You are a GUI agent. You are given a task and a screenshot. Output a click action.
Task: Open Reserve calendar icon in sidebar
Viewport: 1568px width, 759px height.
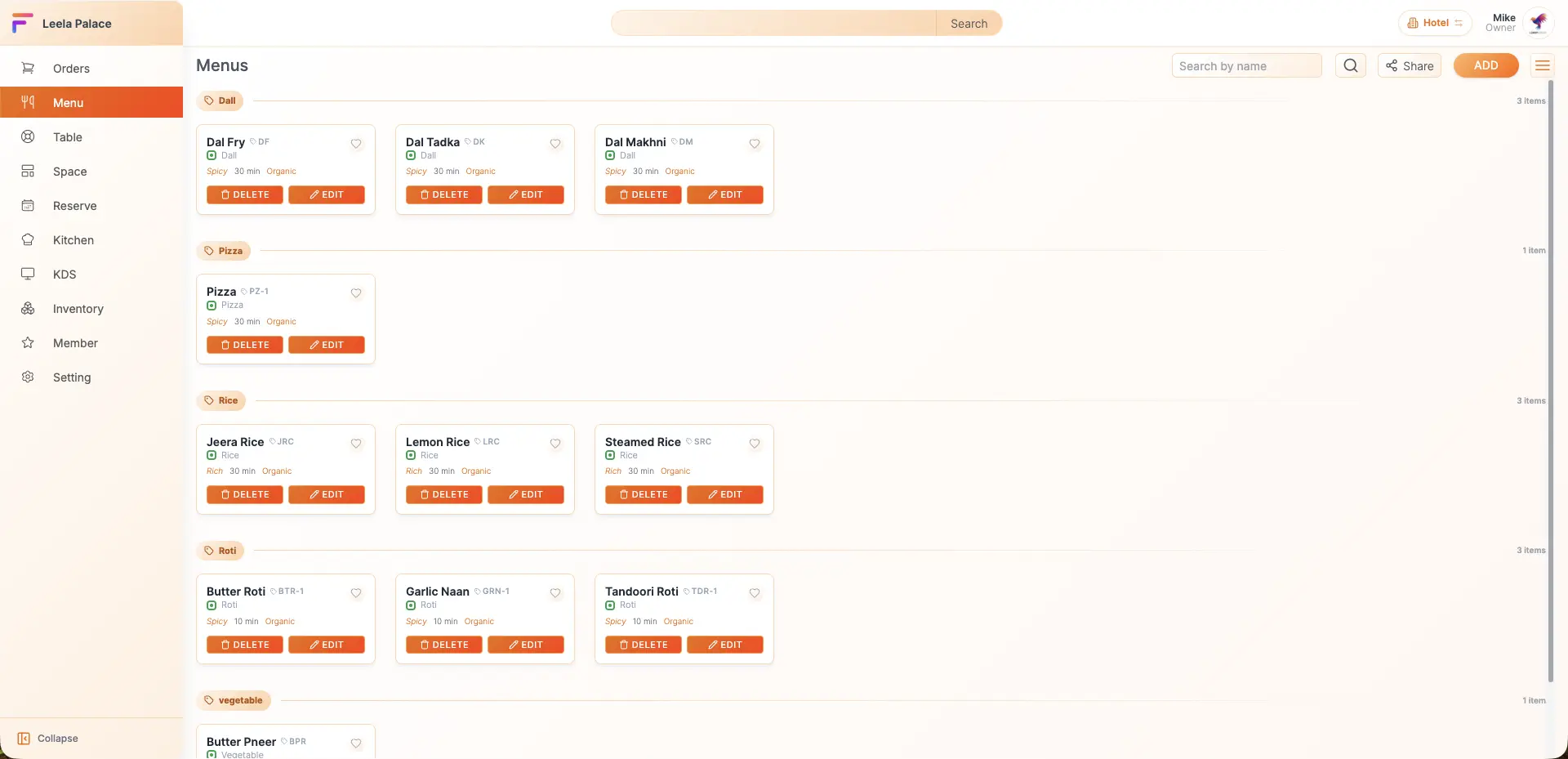pos(28,206)
